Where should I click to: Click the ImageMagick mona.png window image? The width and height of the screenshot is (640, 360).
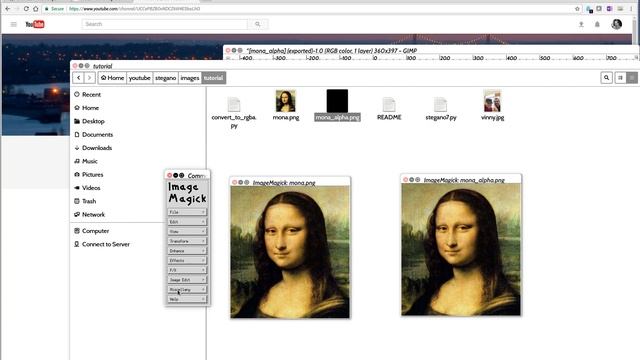290,252
